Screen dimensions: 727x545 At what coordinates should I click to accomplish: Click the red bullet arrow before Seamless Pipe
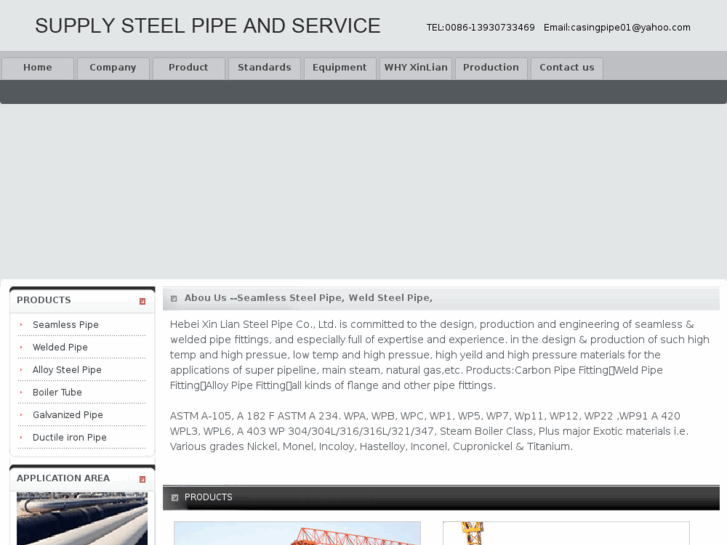(x=21, y=325)
